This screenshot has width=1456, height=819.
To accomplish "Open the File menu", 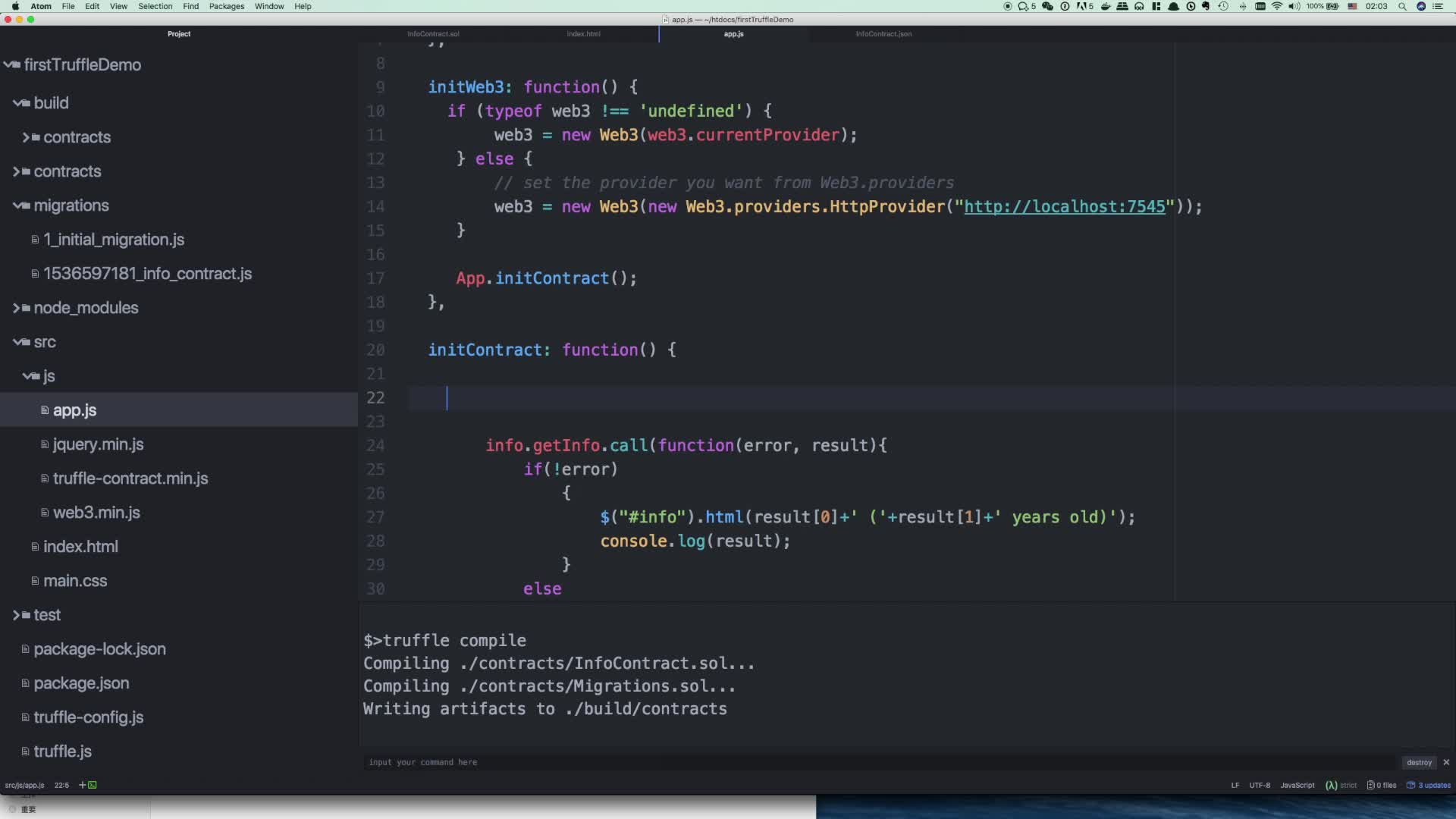I will pos(68,6).
